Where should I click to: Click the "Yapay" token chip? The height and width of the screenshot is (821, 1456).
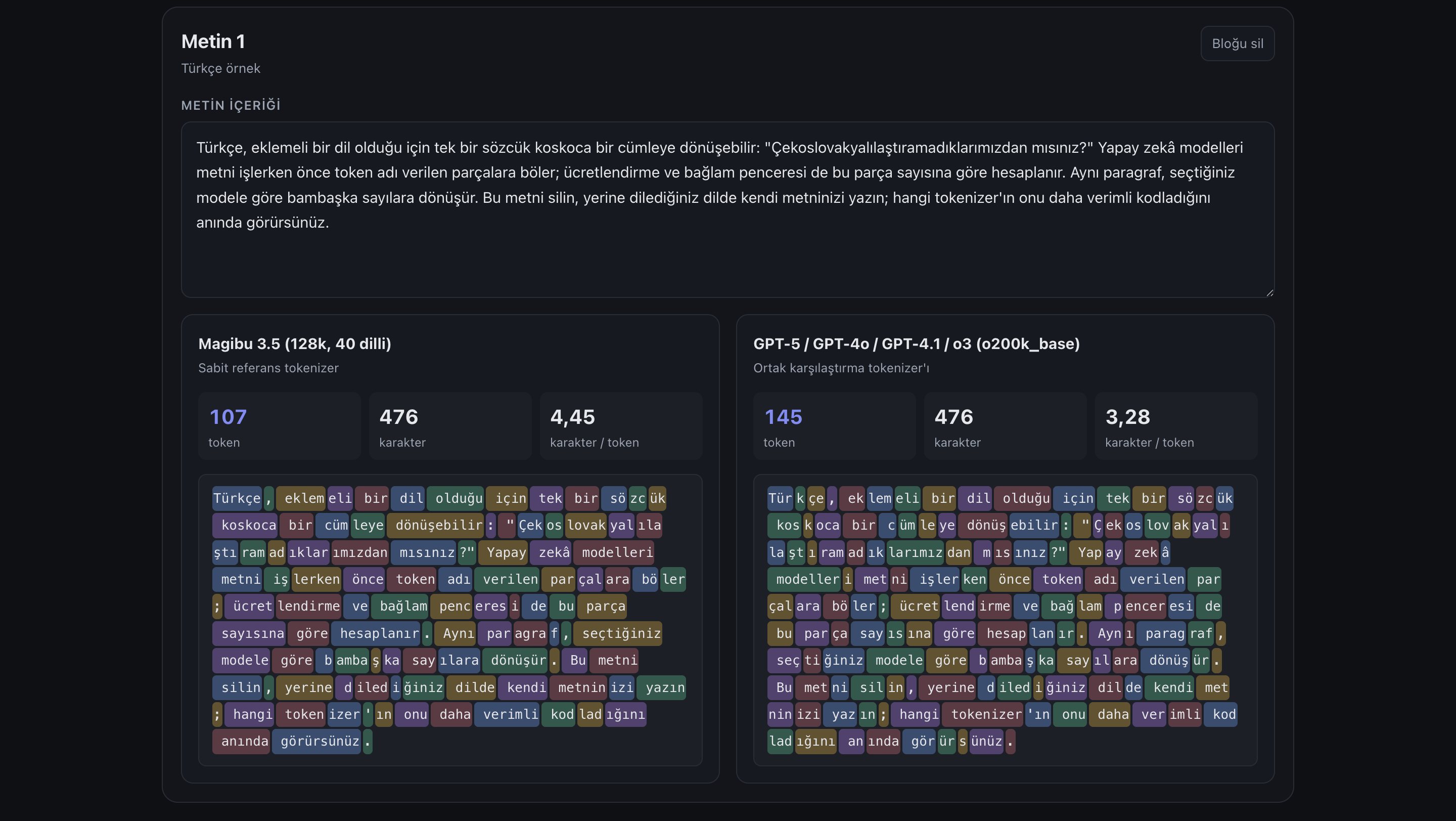click(x=503, y=552)
